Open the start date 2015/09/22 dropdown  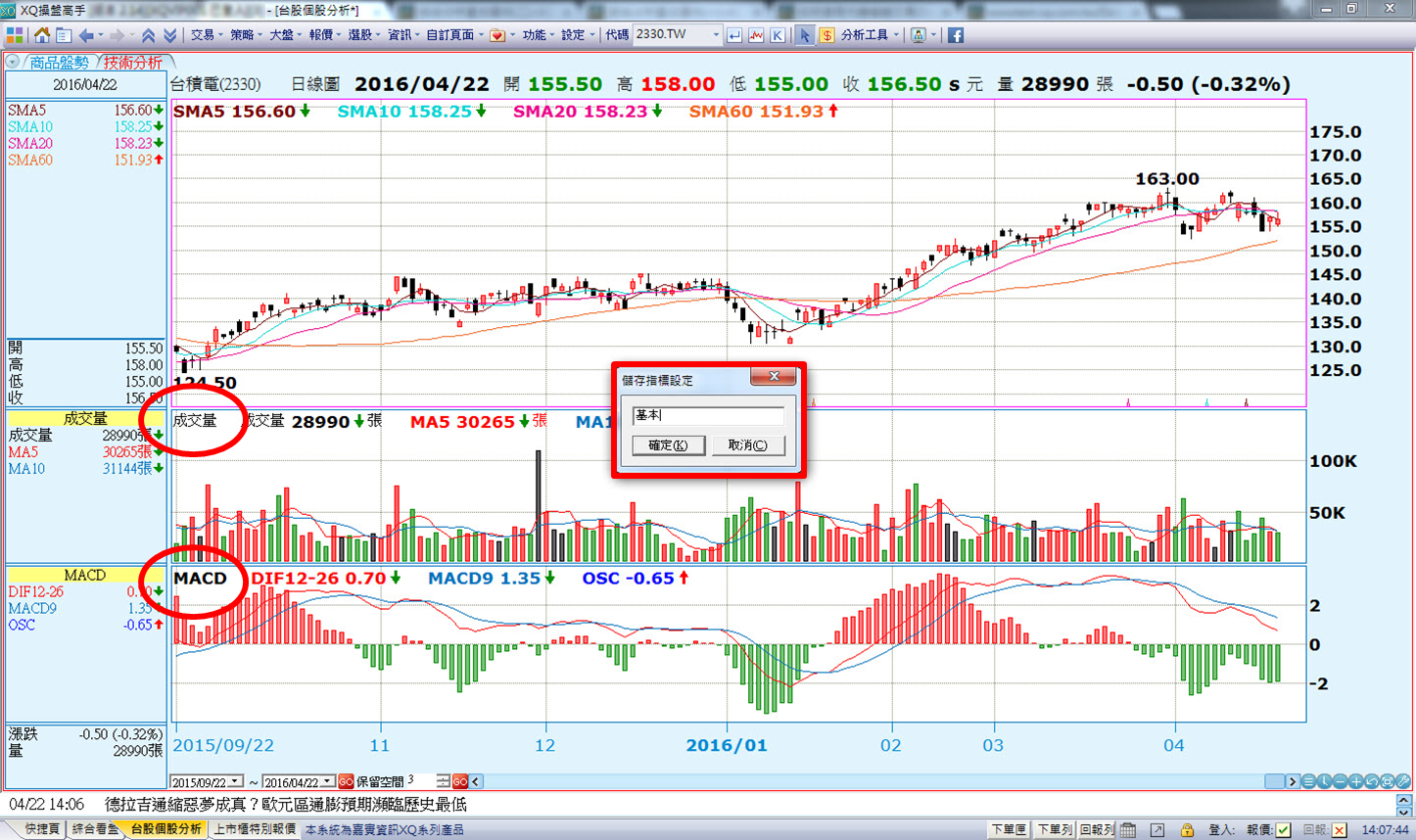point(236,782)
